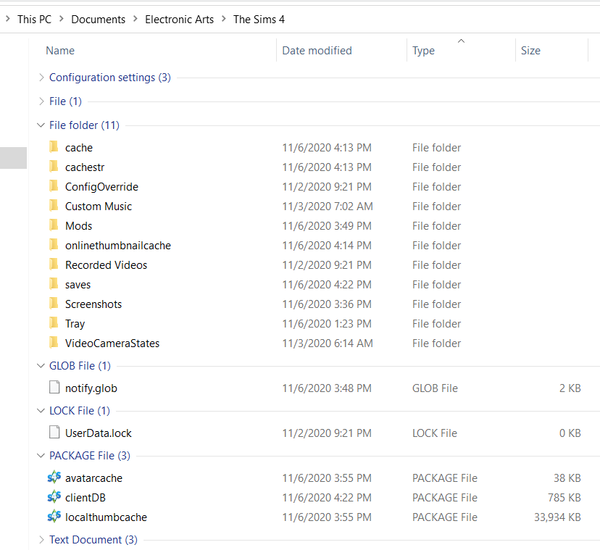Expand the Configuration settings group

[x=41, y=78]
